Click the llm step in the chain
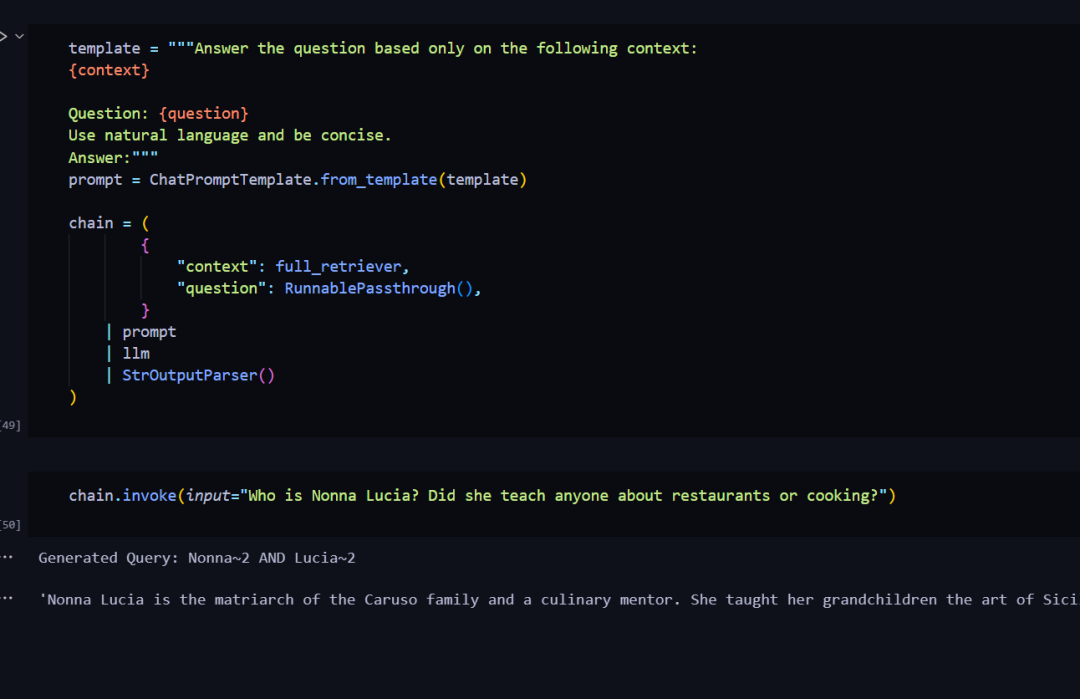This screenshot has height=699, width=1080. click(x=136, y=353)
